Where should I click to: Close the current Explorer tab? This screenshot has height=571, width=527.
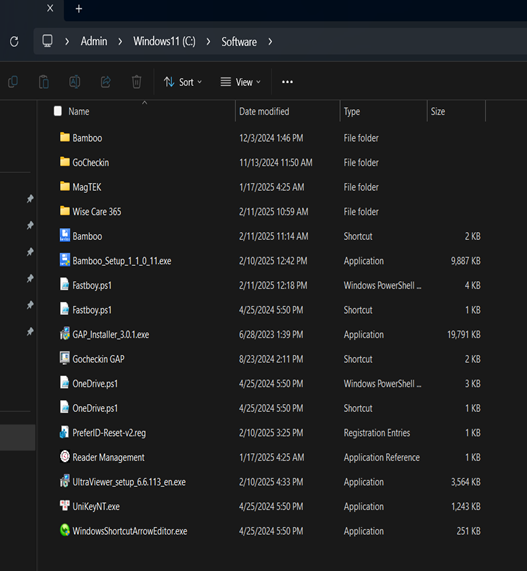coord(50,8)
